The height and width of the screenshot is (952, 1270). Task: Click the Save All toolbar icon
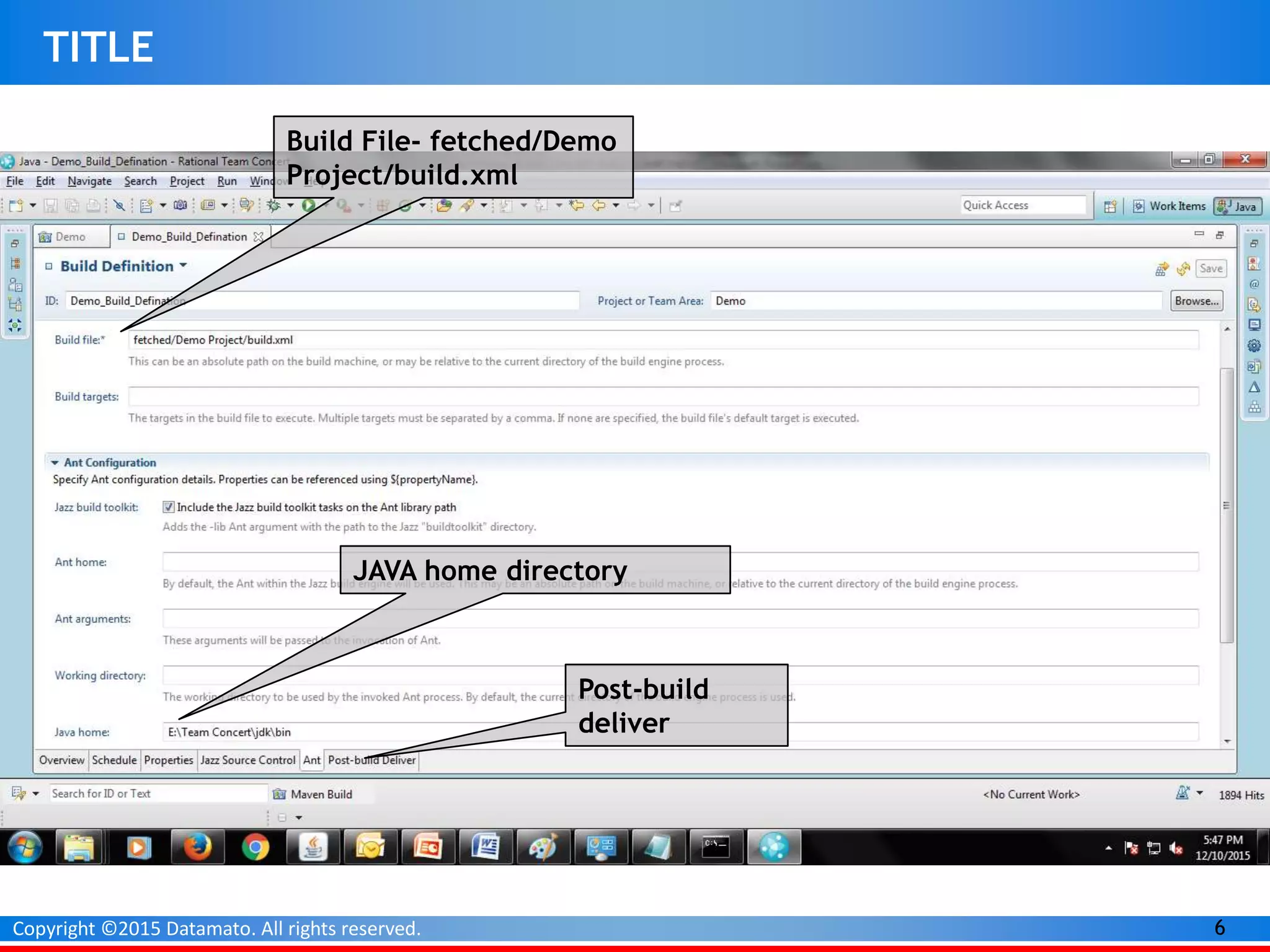[x=72, y=205]
